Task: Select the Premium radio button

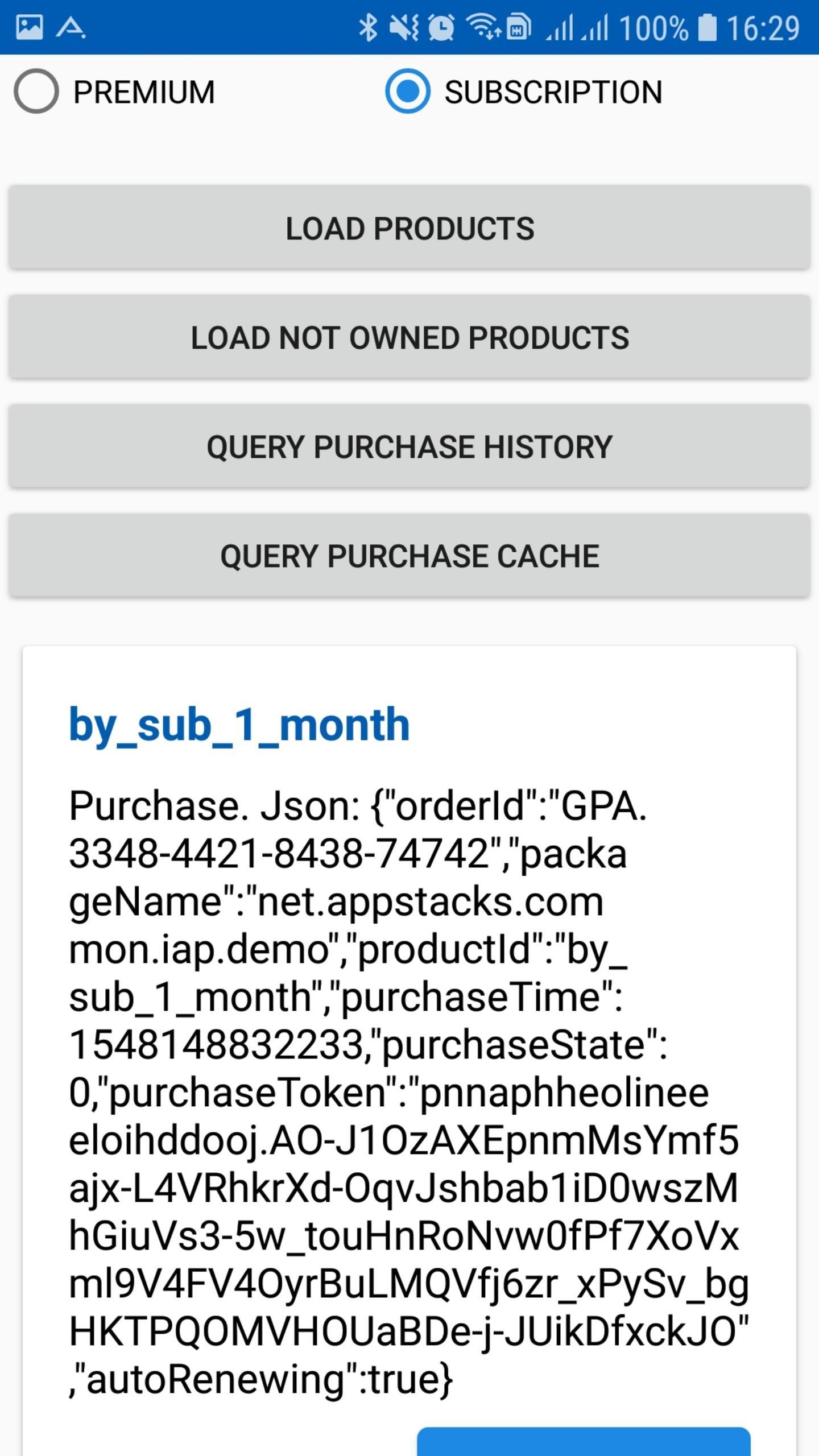Action: 36,92
